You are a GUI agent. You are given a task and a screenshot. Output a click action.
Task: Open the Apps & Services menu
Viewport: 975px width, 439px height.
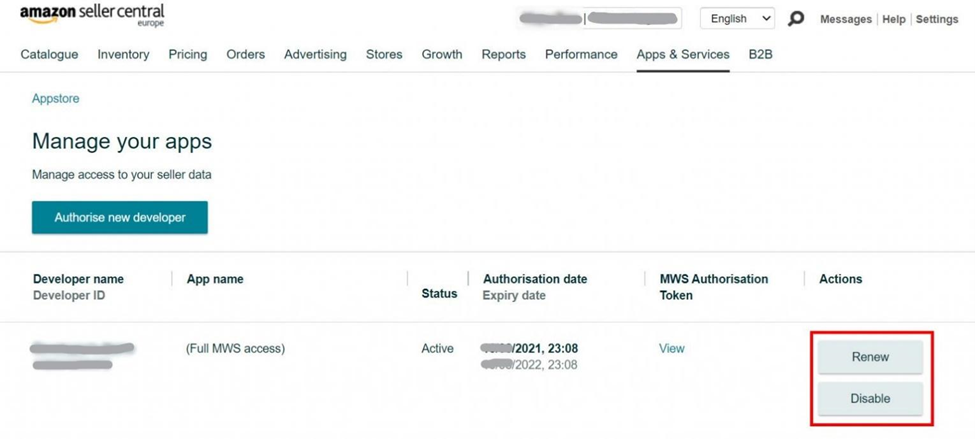pos(683,55)
